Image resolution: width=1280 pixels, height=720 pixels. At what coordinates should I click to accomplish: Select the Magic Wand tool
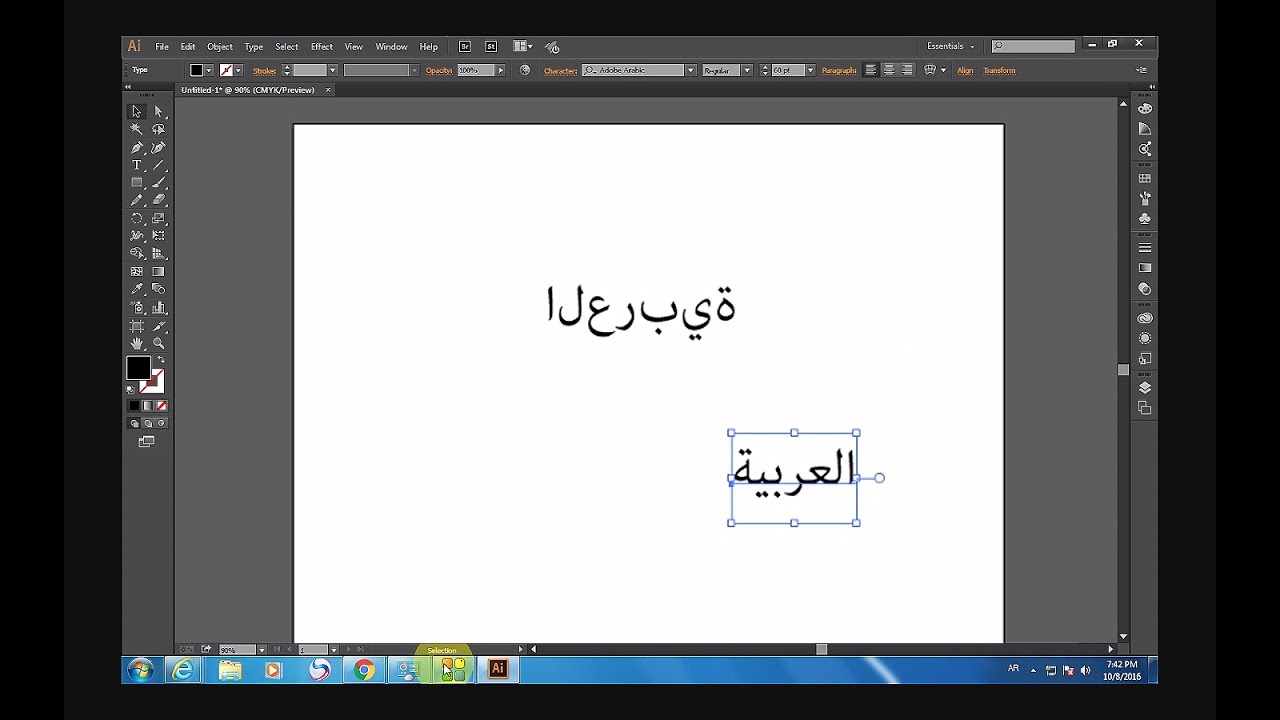point(137,129)
